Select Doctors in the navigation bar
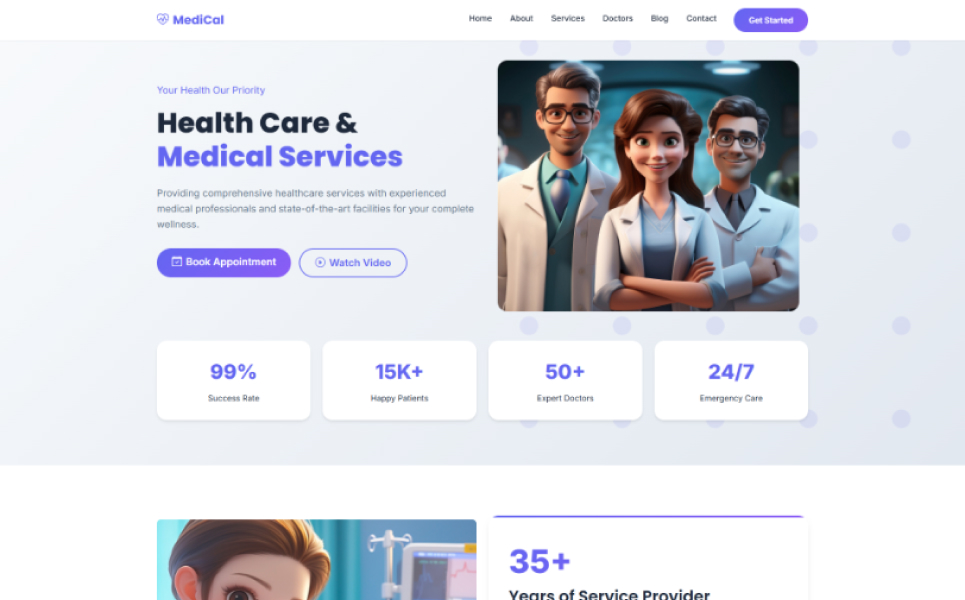 [x=617, y=18]
